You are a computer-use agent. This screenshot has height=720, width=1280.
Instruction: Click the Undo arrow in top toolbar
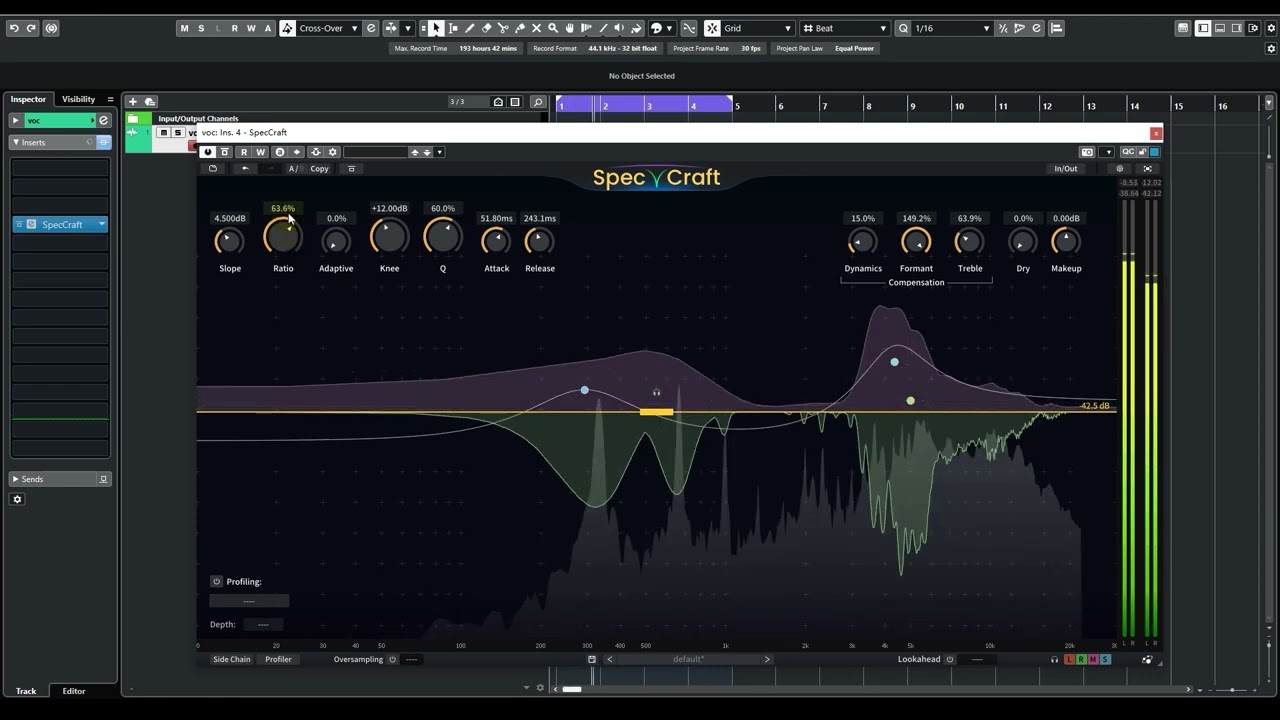click(14, 28)
